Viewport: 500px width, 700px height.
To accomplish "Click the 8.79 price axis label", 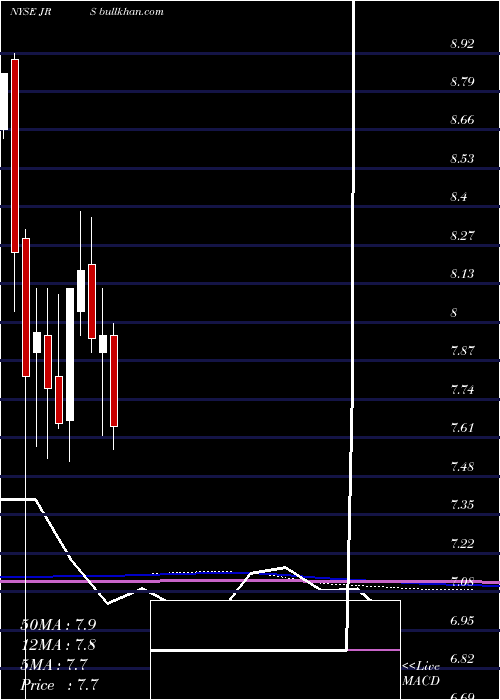I will click(x=462, y=82).
